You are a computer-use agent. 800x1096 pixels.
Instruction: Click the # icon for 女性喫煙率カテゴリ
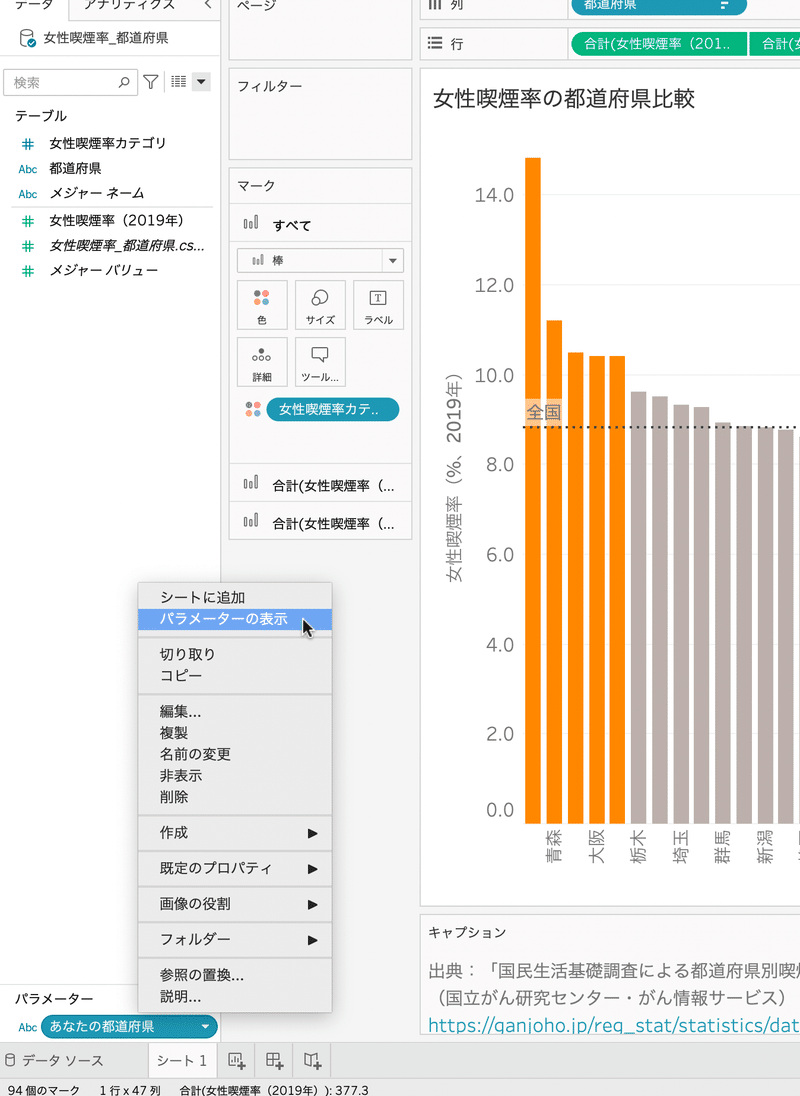(27, 144)
